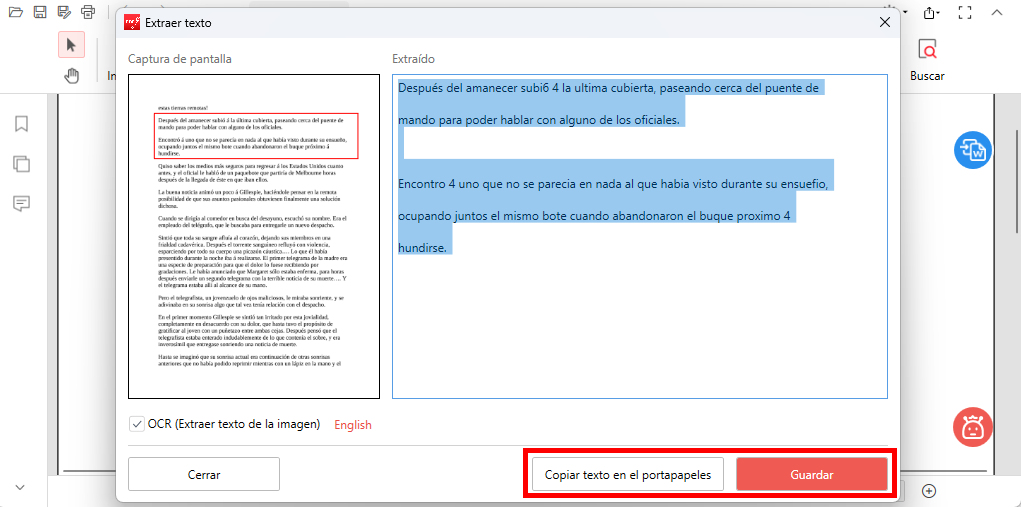Click the extracted word 'hundirse.'
Viewport: 1021px width, 507px height.
point(422,247)
